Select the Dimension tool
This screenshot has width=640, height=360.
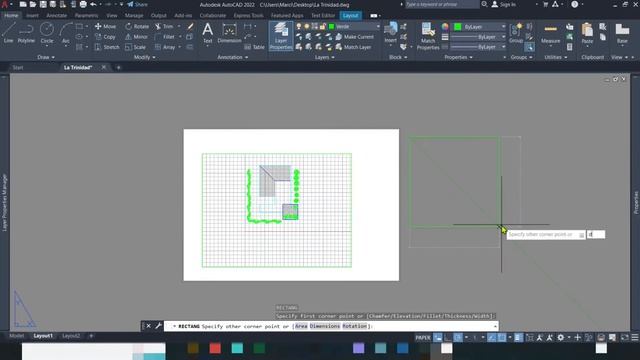[229, 33]
